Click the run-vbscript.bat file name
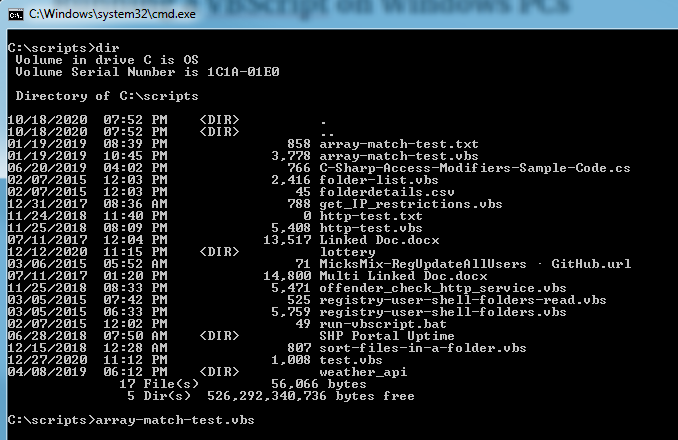Image resolution: width=678 pixels, height=440 pixels. click(383, 324)
